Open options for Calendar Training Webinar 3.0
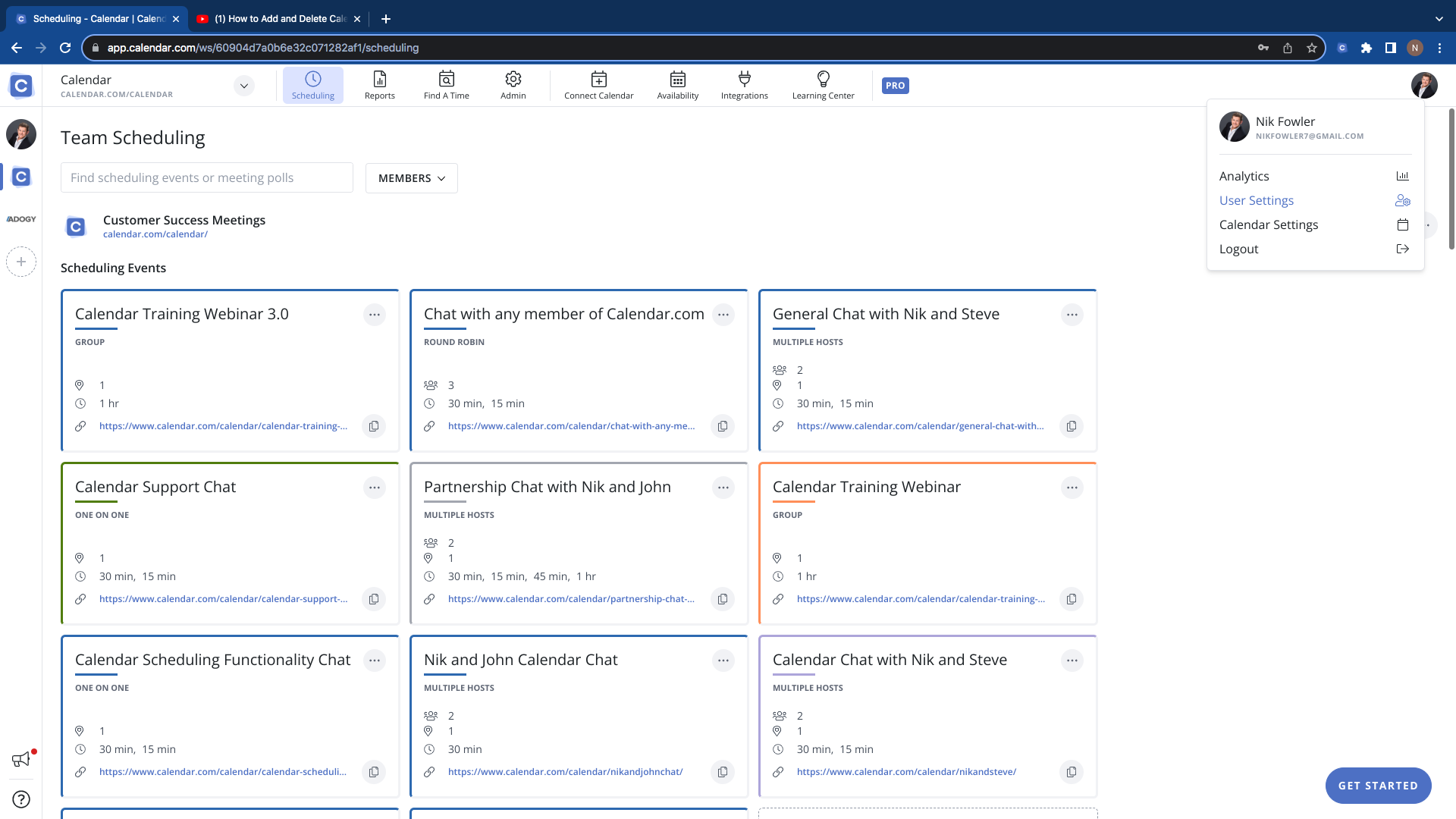Image resolution: width=1456 pixels, height=819 pixels. (x=374, y=315)
